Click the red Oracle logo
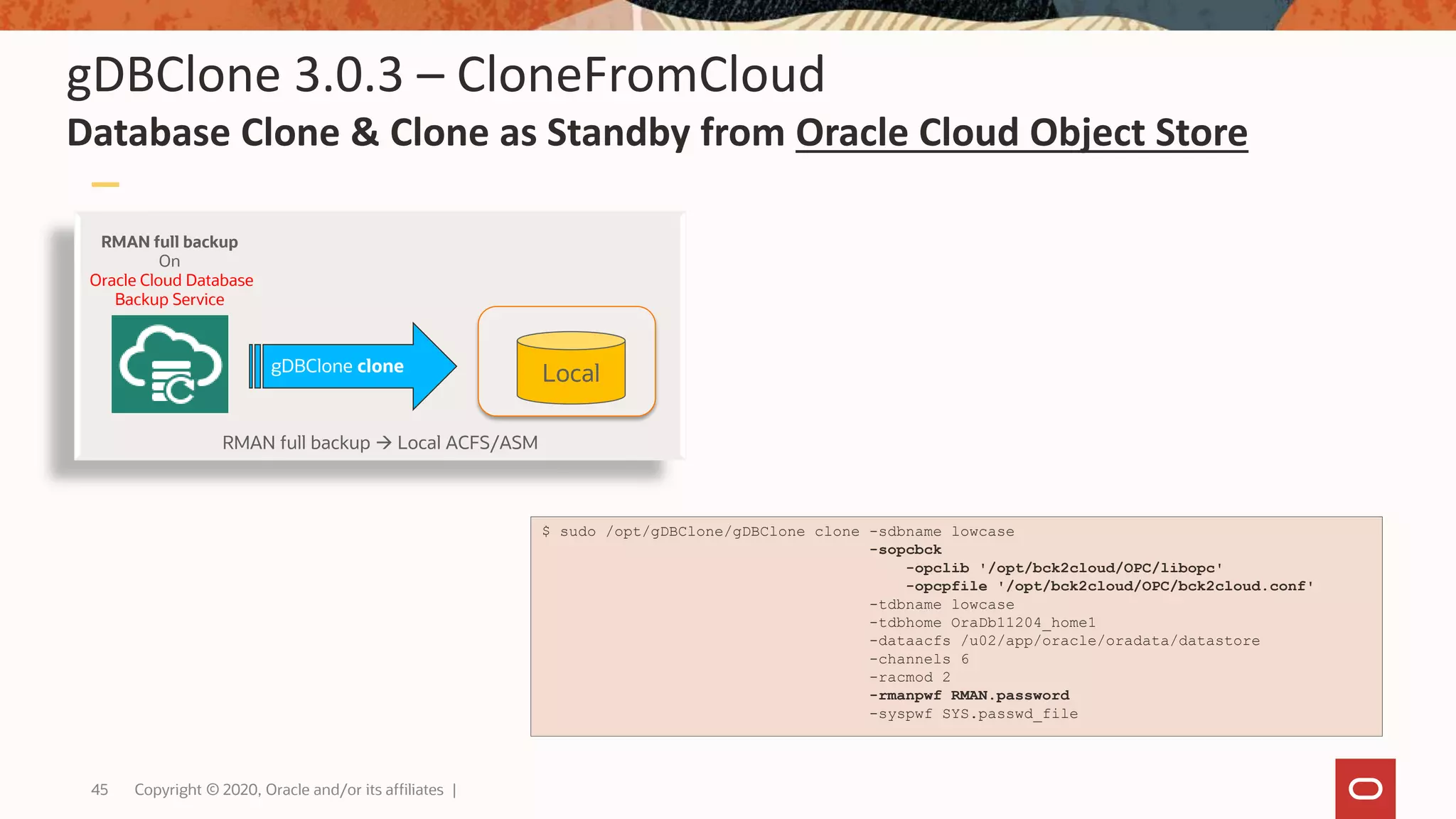 pyautogui.click(x=1365, y=788)
